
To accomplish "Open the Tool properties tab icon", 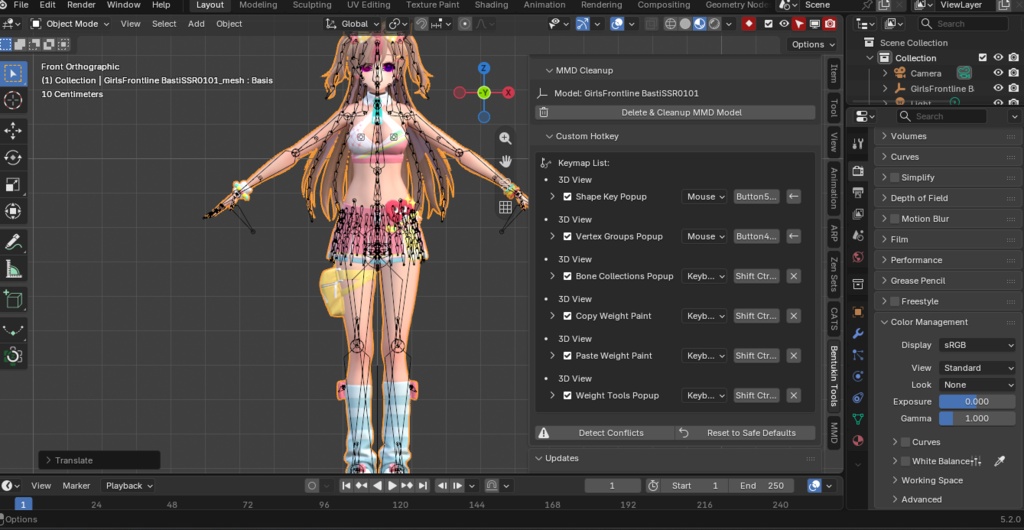I will pyautogui.click(x=858, y=144).
